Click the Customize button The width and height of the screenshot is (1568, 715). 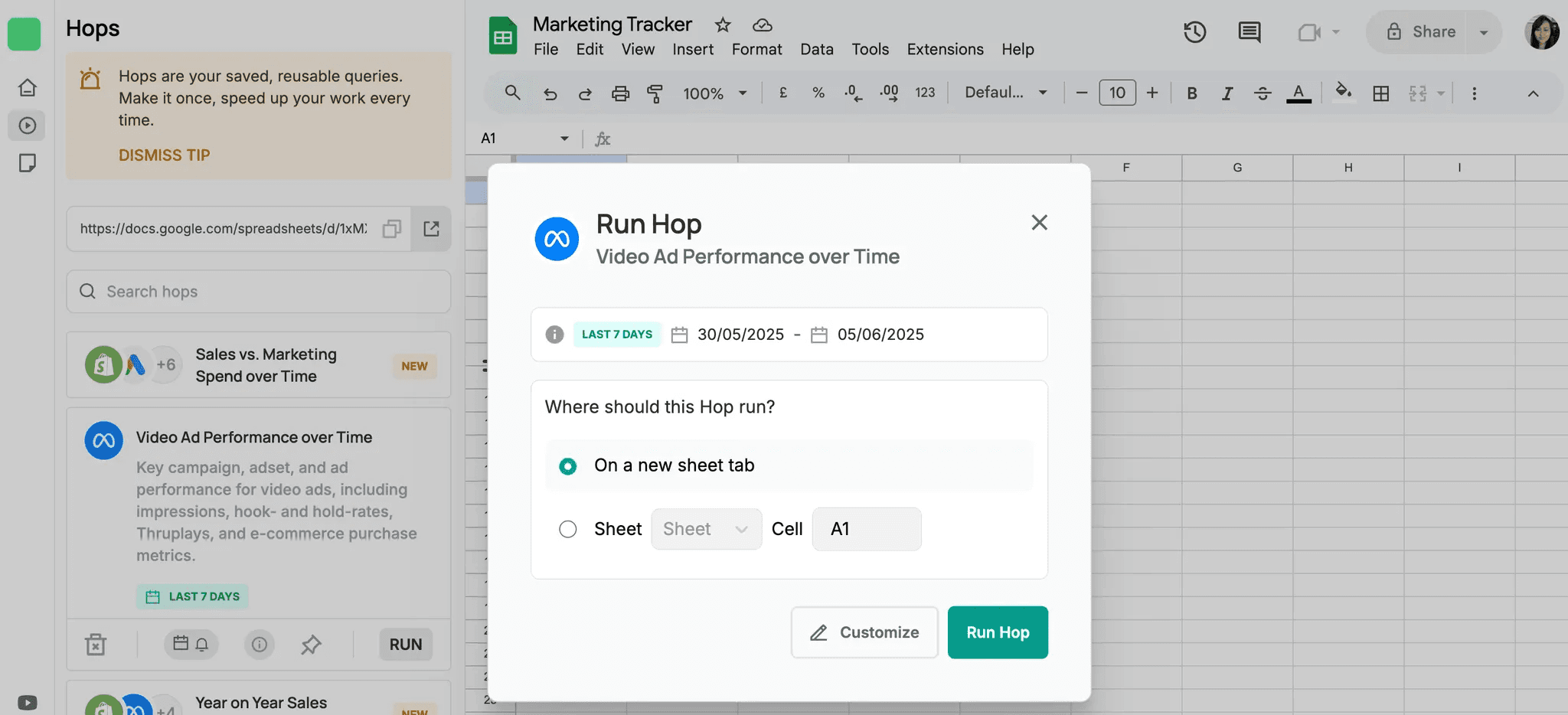[x=864, y=632]
